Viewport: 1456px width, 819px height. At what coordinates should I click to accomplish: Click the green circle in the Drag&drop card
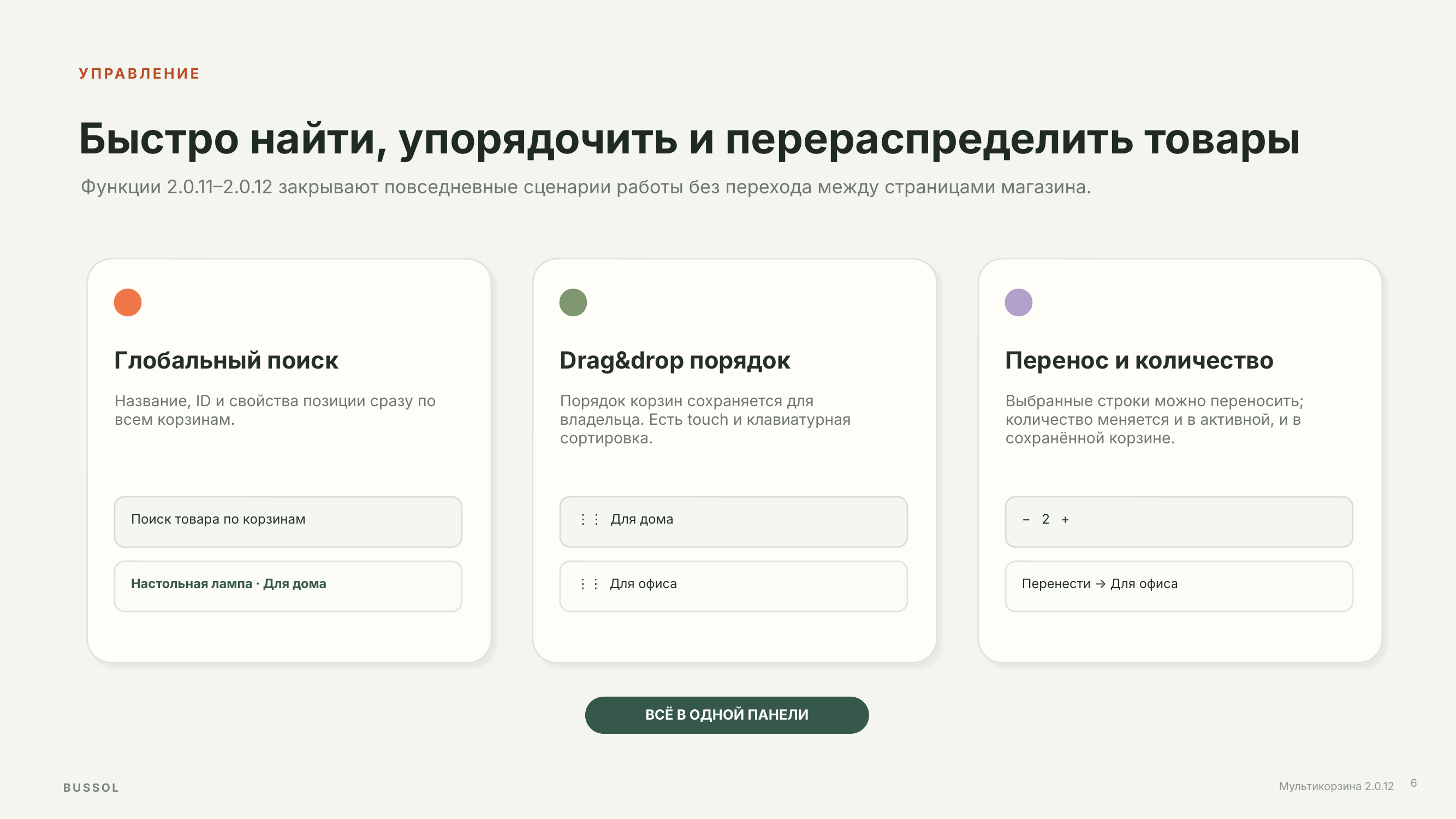pos(573,302)
